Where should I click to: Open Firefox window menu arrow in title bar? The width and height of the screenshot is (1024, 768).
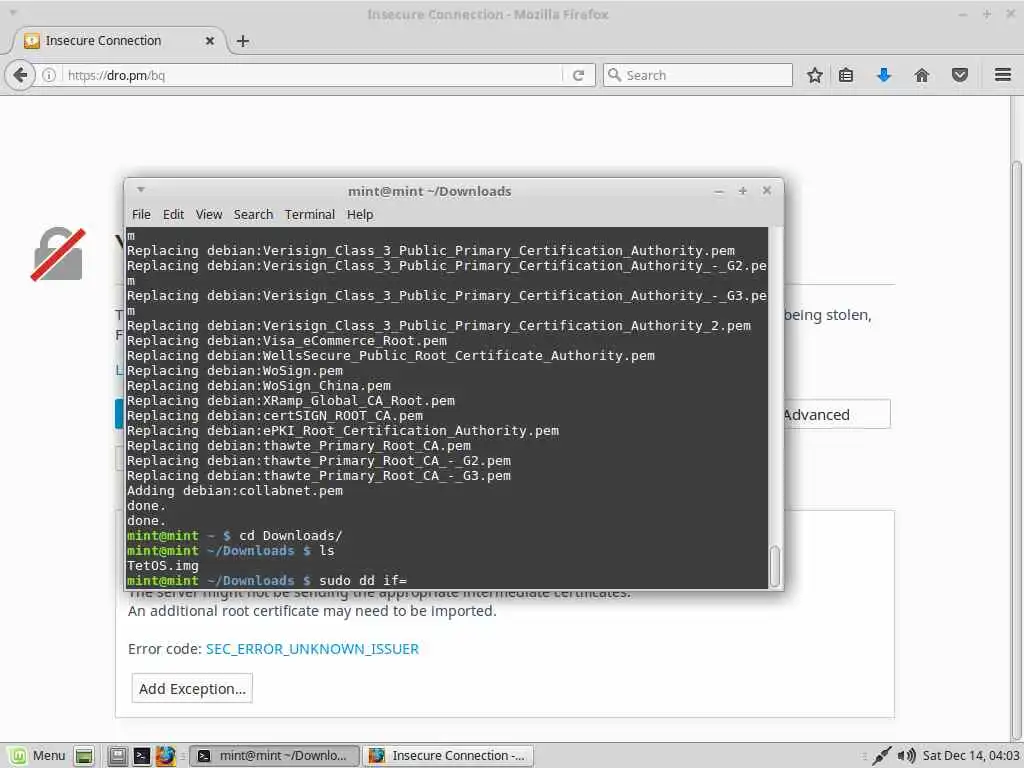[x=13, y=12]
